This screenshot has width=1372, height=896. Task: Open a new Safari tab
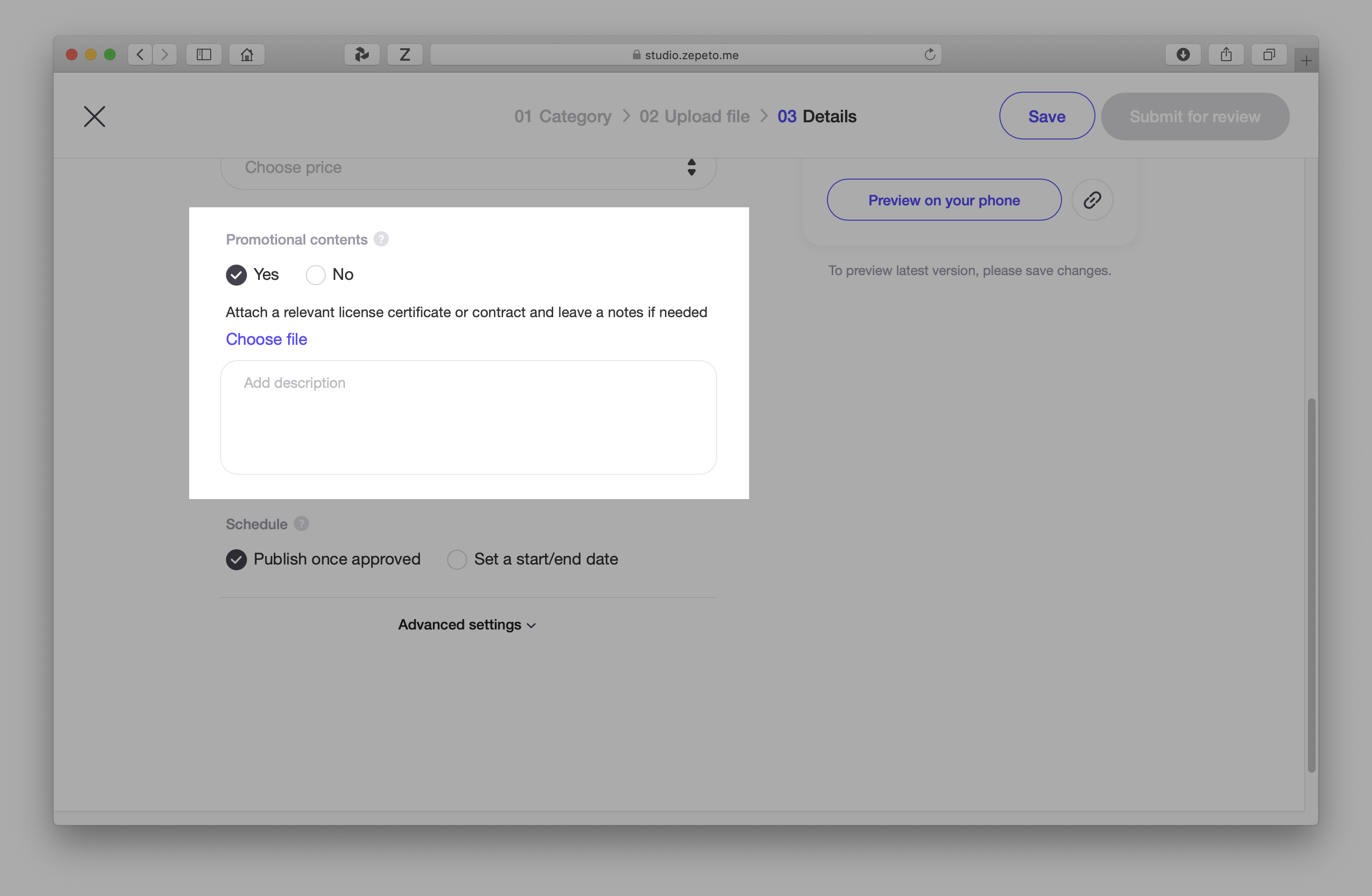click(x=1306, y=61)
